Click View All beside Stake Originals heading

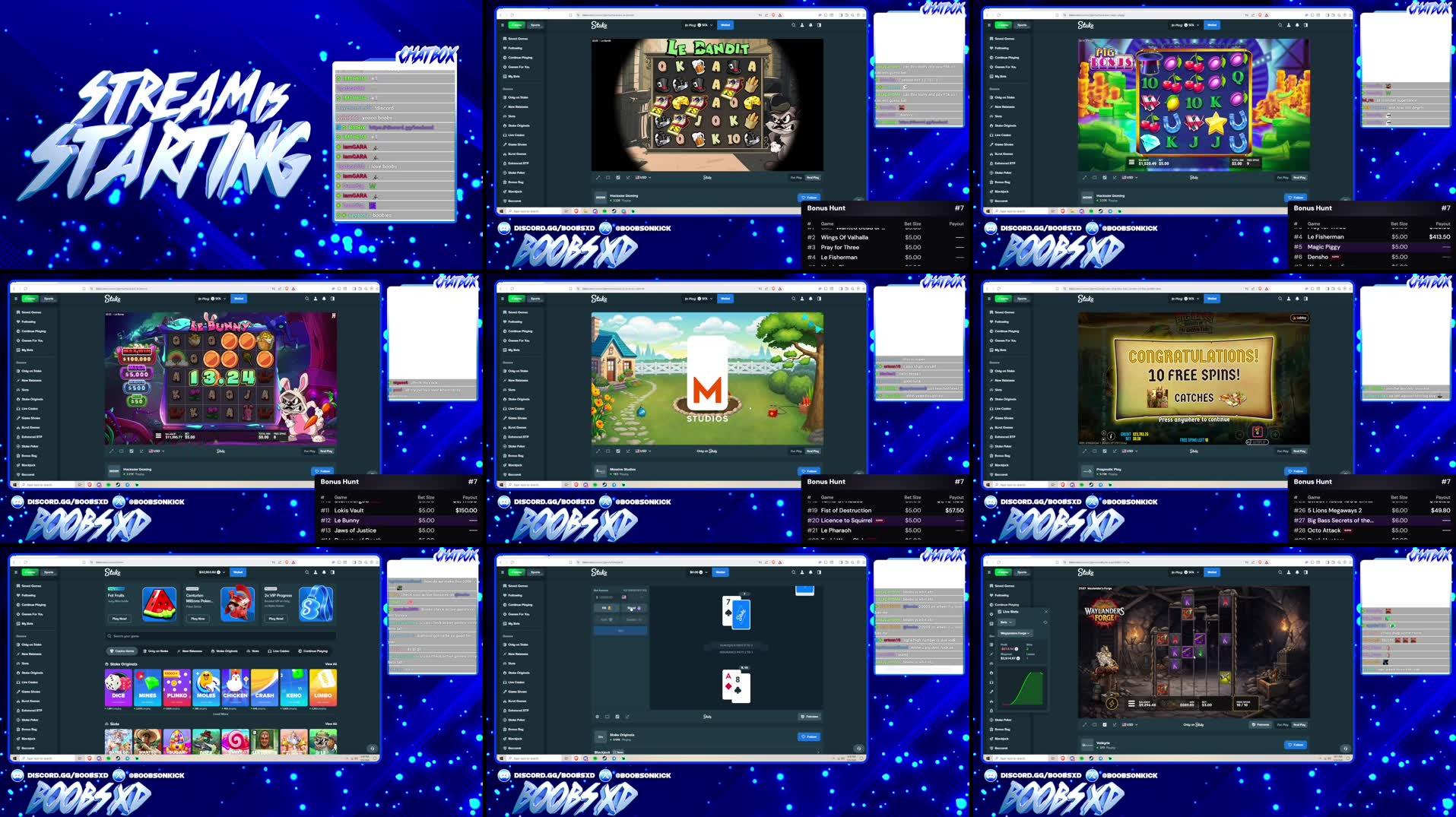pos(331,664)
